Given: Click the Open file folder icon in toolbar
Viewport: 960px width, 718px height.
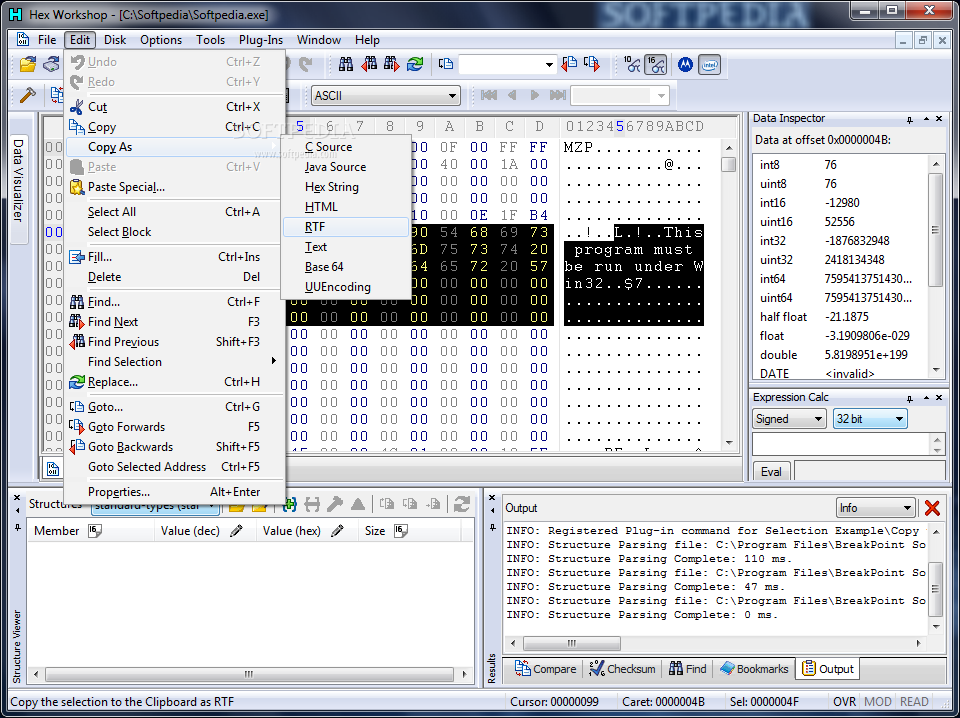Looking at the screenshot, I should click(x=28, y=64).
